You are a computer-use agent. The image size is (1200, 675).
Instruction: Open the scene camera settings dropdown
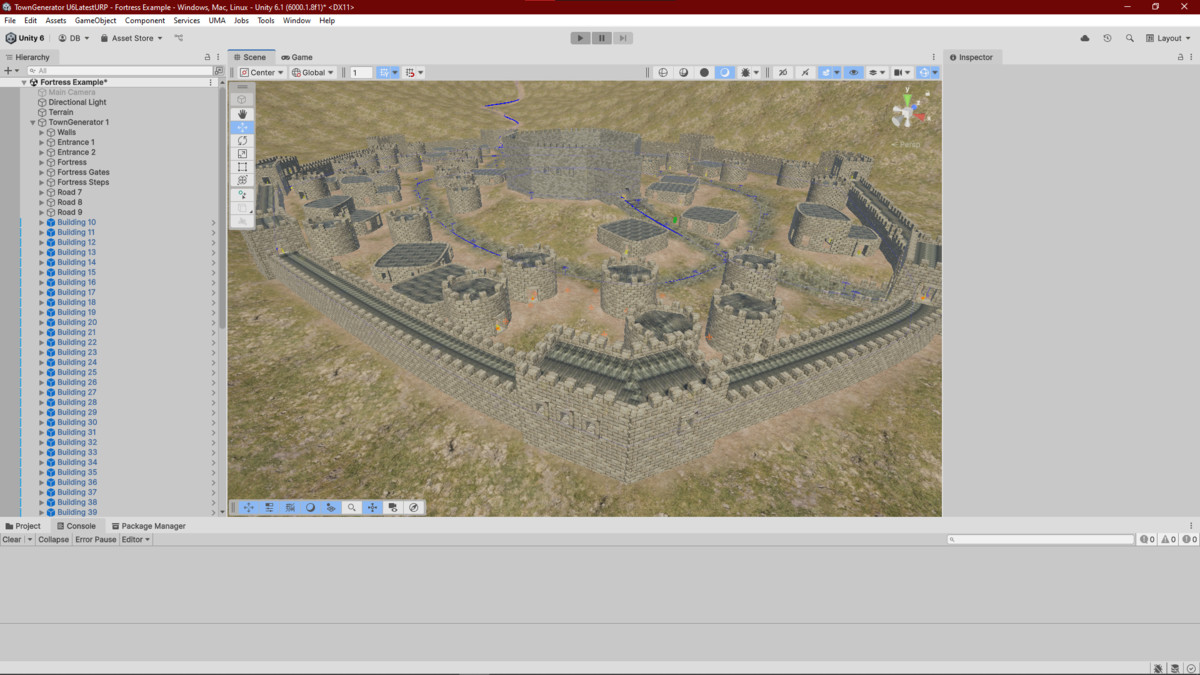[901, 72]
